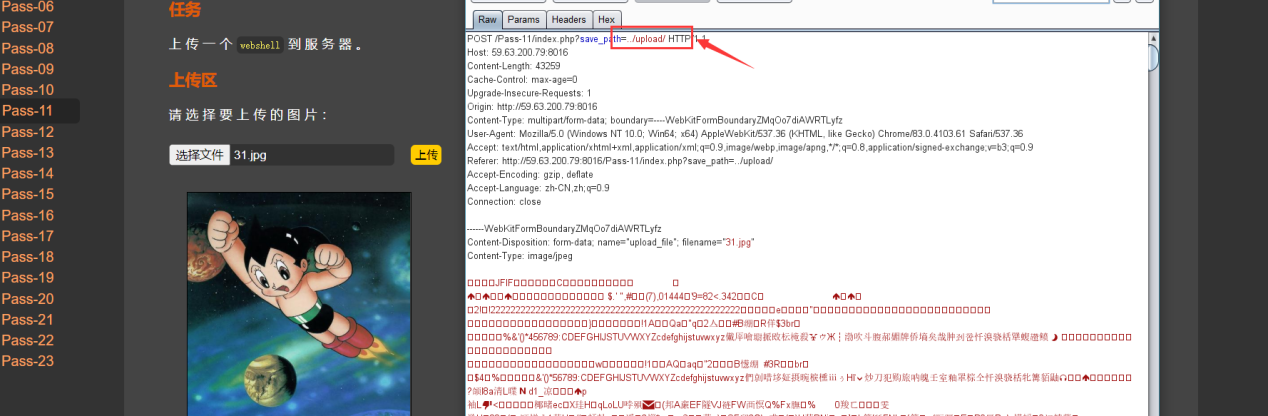Open the Pass-19 lesson link
1268x416 pixels.
(x=28, y=278)
